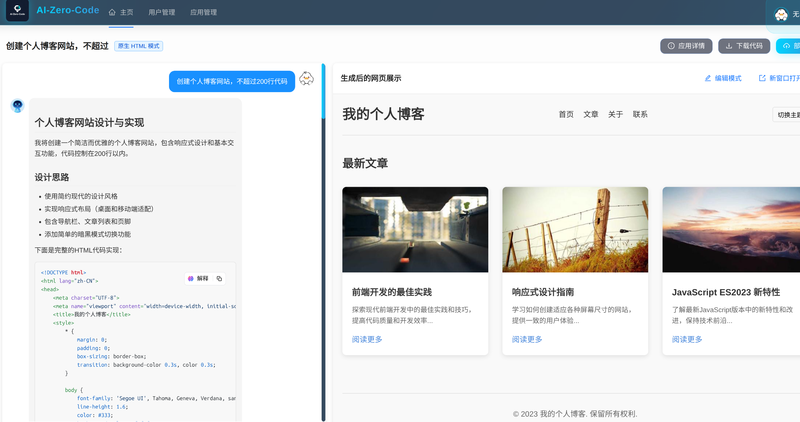Image resolution: width=800 pixels, height=422 pixels.
Task: Click the home icon beside 主页
Action: 112,12
